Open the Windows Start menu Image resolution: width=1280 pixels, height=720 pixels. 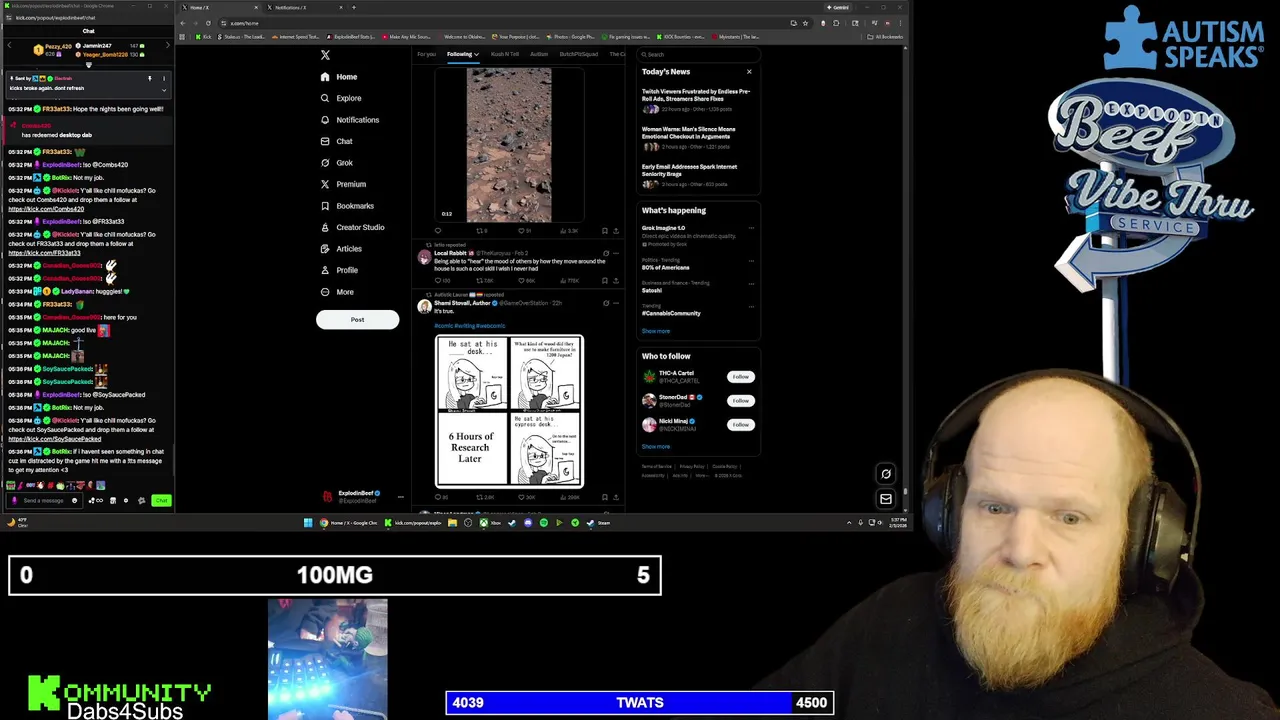pyautogui.click(x=308, y=523)
